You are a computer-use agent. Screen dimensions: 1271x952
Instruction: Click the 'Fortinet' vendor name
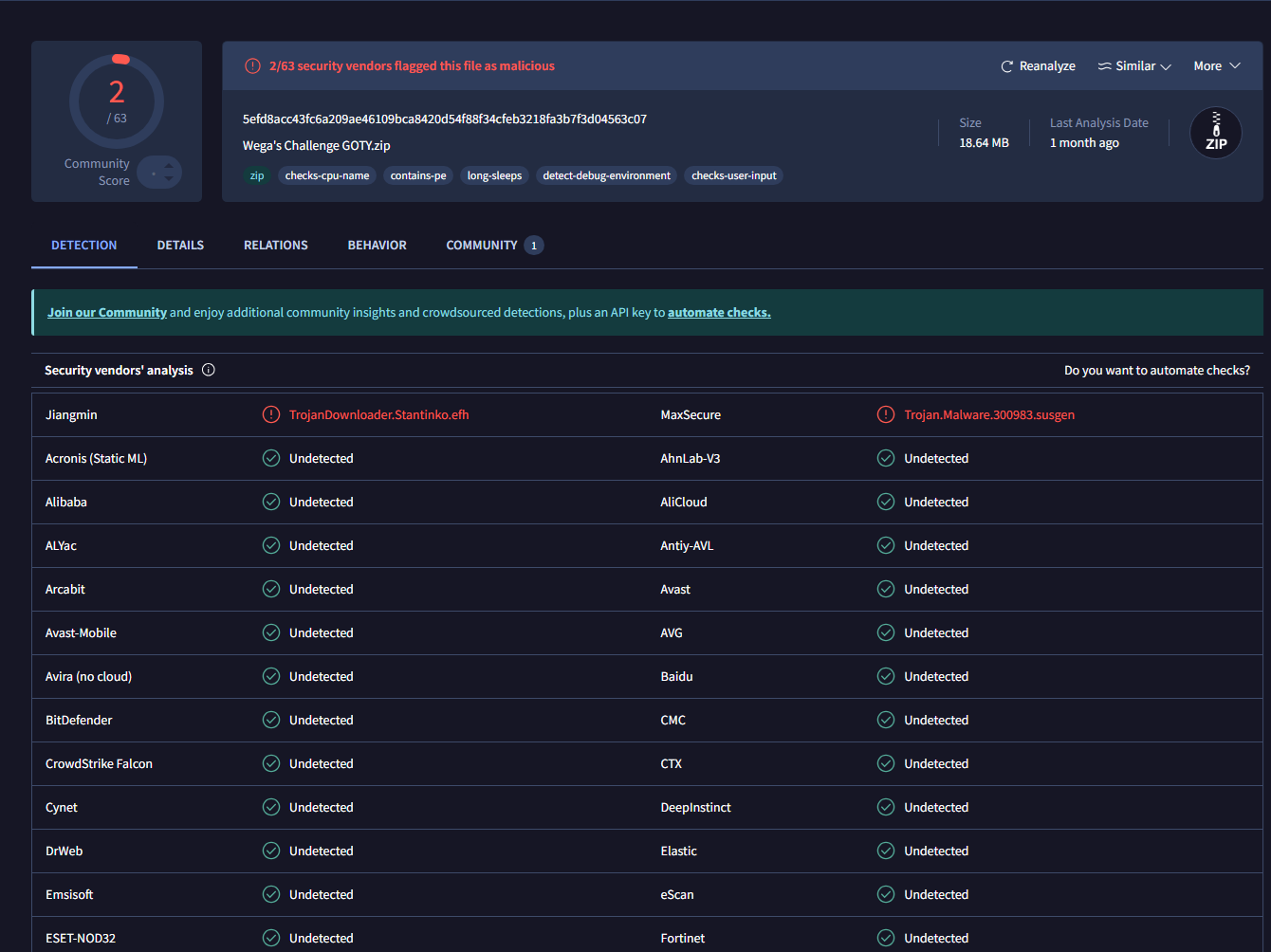(683, 938)
